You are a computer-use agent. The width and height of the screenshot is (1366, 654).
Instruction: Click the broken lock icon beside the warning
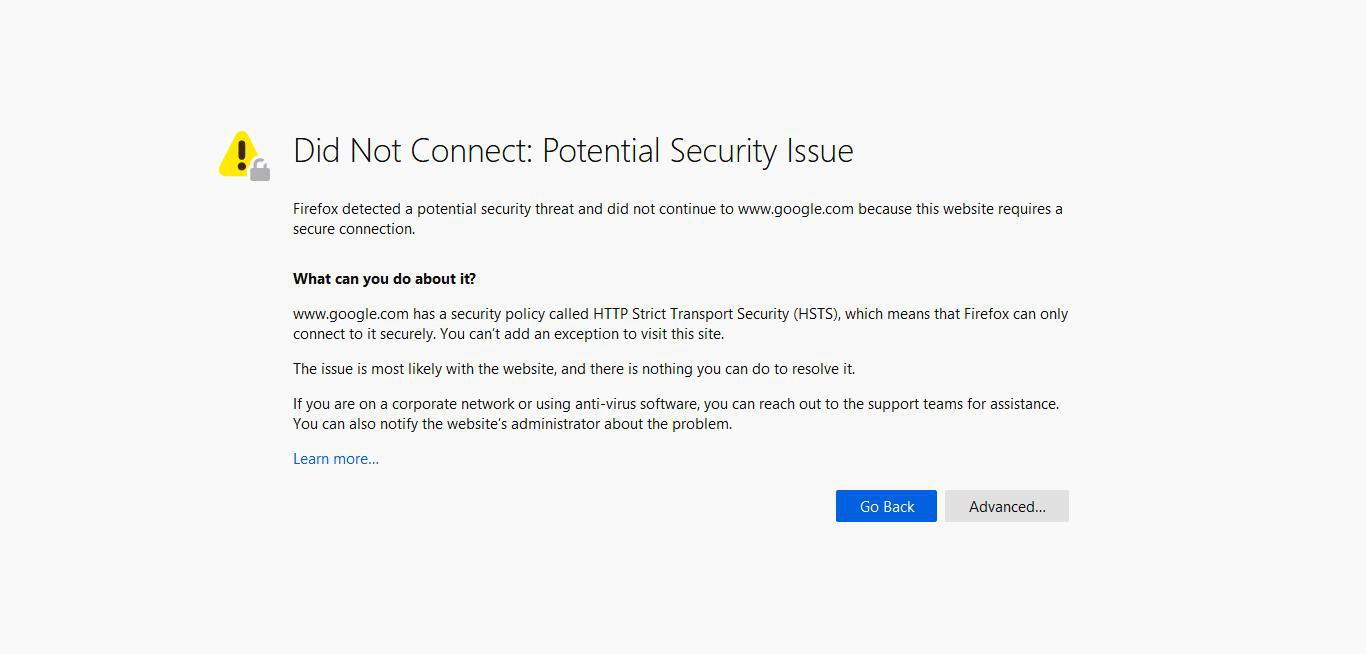pyautogui.click(x=261, y=170)
